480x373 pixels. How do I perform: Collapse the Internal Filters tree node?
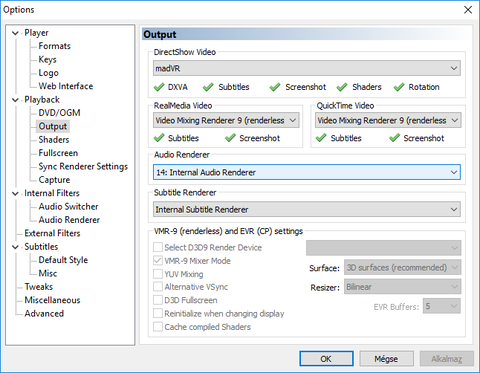tap(15, 193)
